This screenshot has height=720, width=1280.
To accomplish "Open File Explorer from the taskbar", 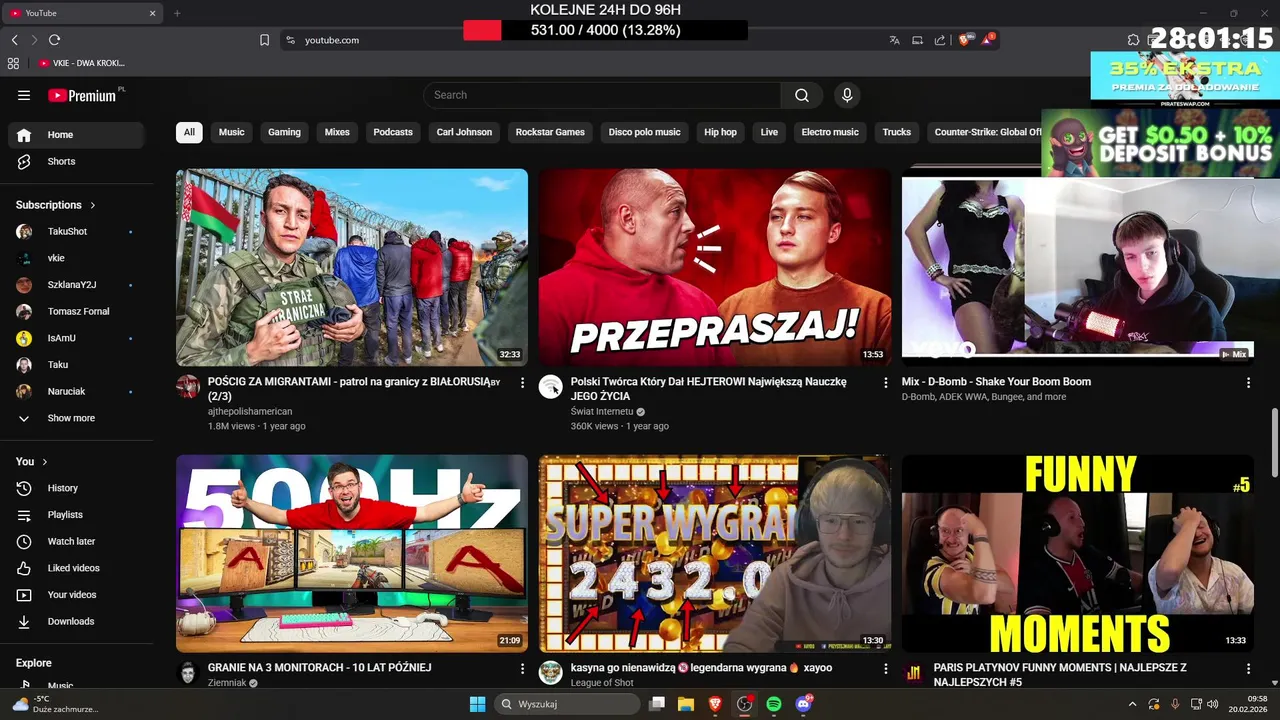I will pyautogui.click(x=686, y=704).
